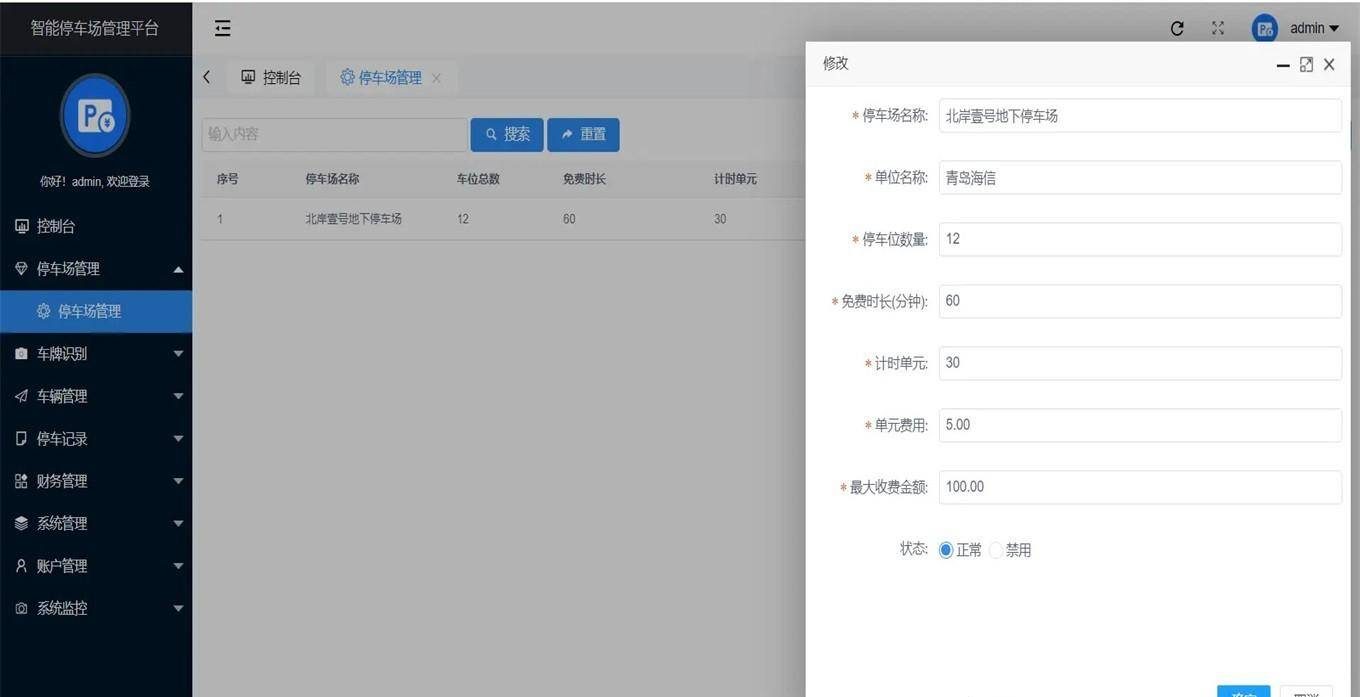Screen dimensions: 1360x697
Task: Expand the 车牌识别 sidebar menu
Action: pyautogui.click(x=96, y=354)
